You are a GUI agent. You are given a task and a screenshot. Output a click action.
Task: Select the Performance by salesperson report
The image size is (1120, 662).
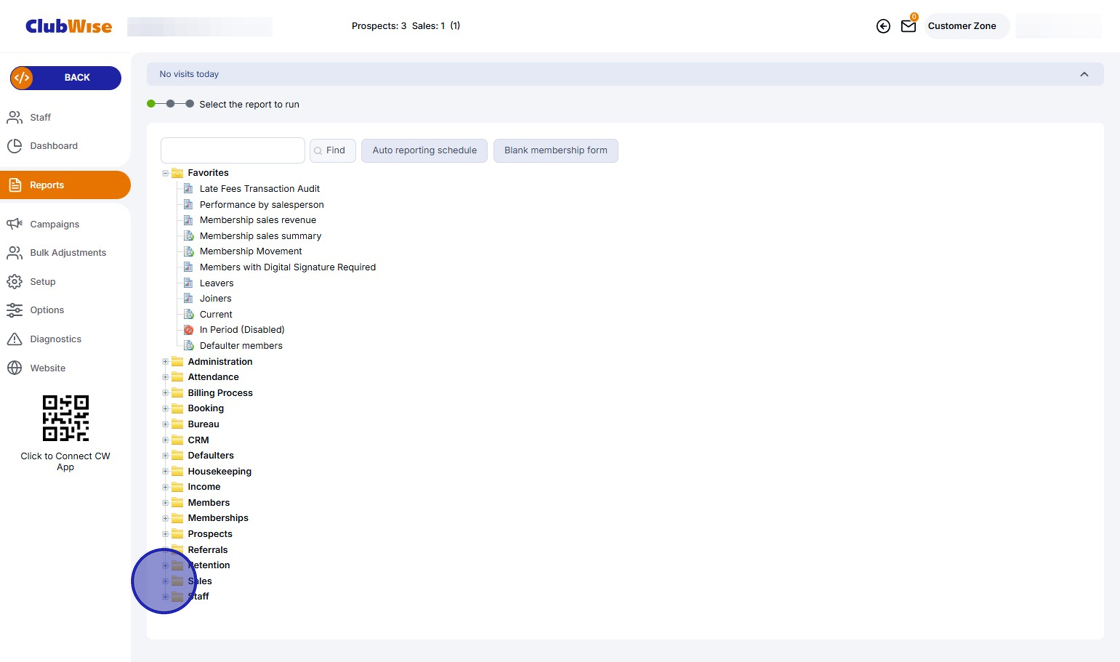(x=261, y=204)
